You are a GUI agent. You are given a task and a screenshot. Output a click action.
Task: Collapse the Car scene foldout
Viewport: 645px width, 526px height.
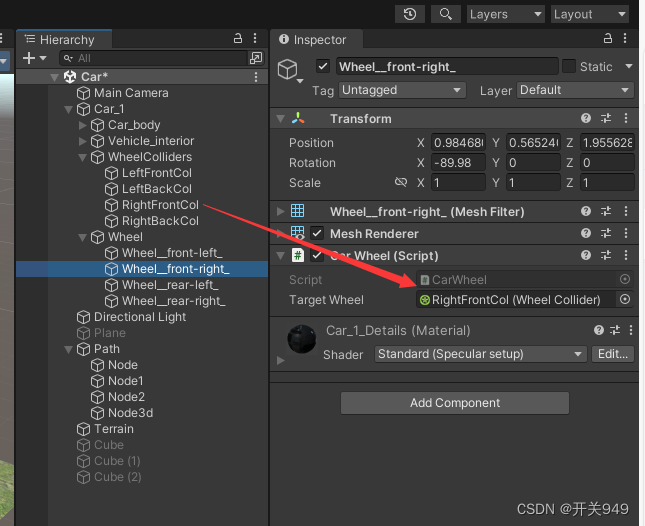pyautogui.click(x=54, y=77)
